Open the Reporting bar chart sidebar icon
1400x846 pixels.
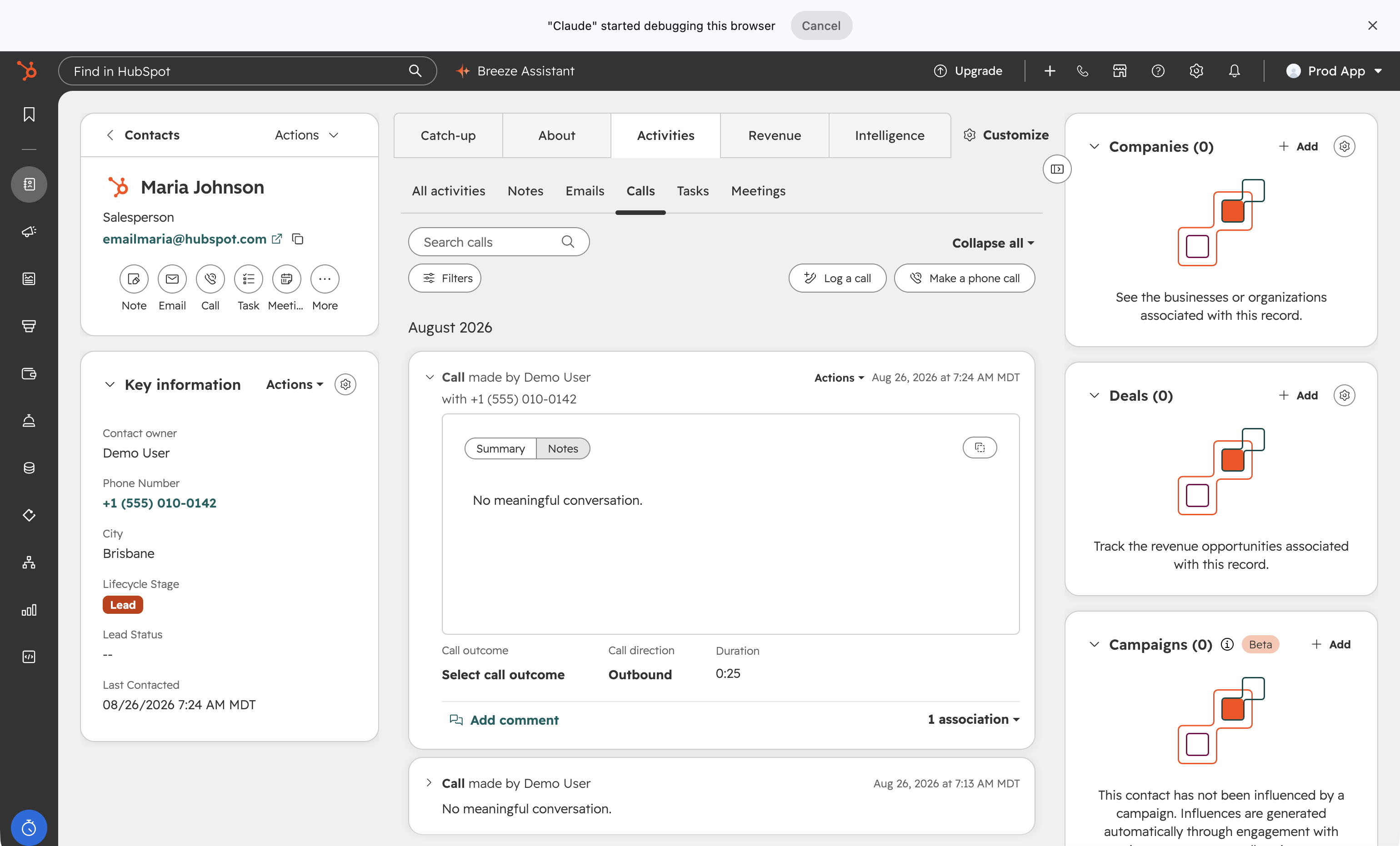(x=29, y=610)
